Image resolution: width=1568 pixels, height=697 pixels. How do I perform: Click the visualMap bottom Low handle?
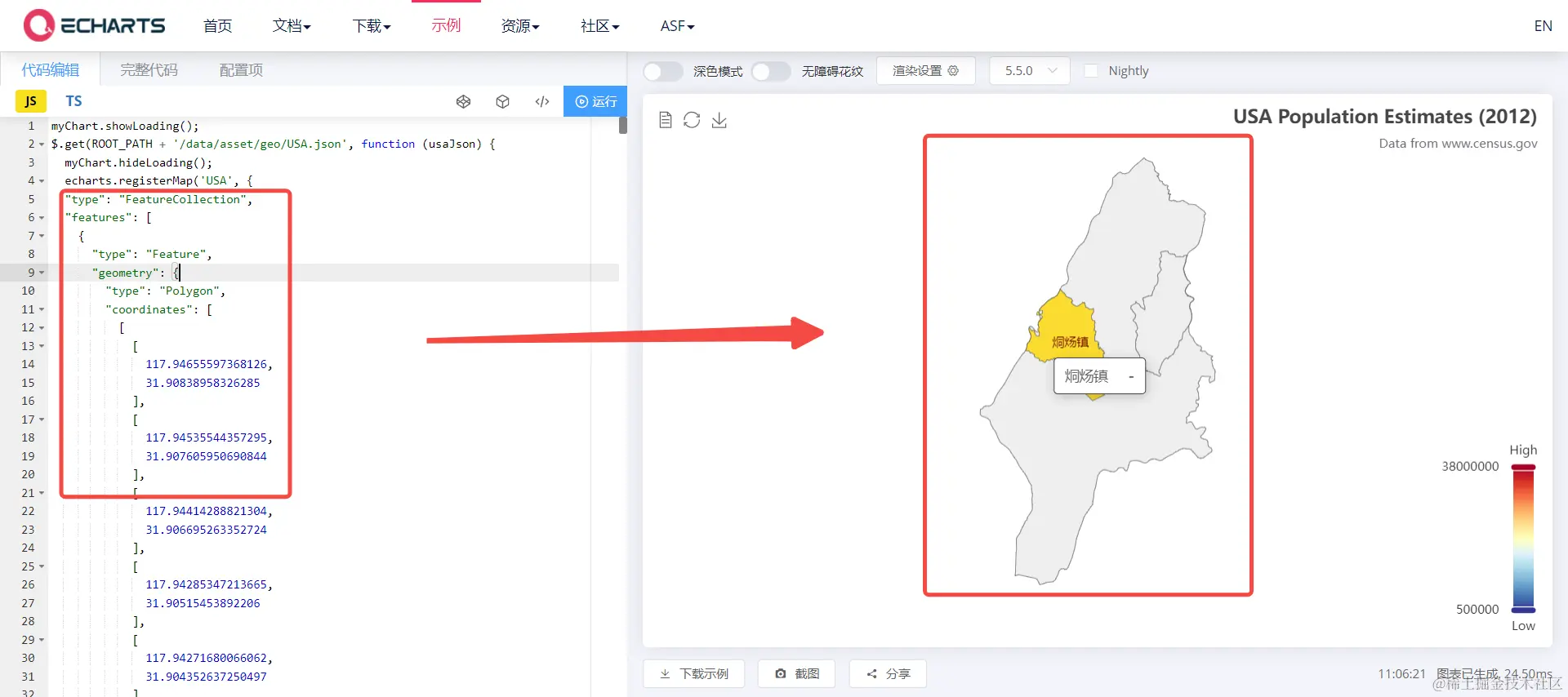click(1523, 610)
